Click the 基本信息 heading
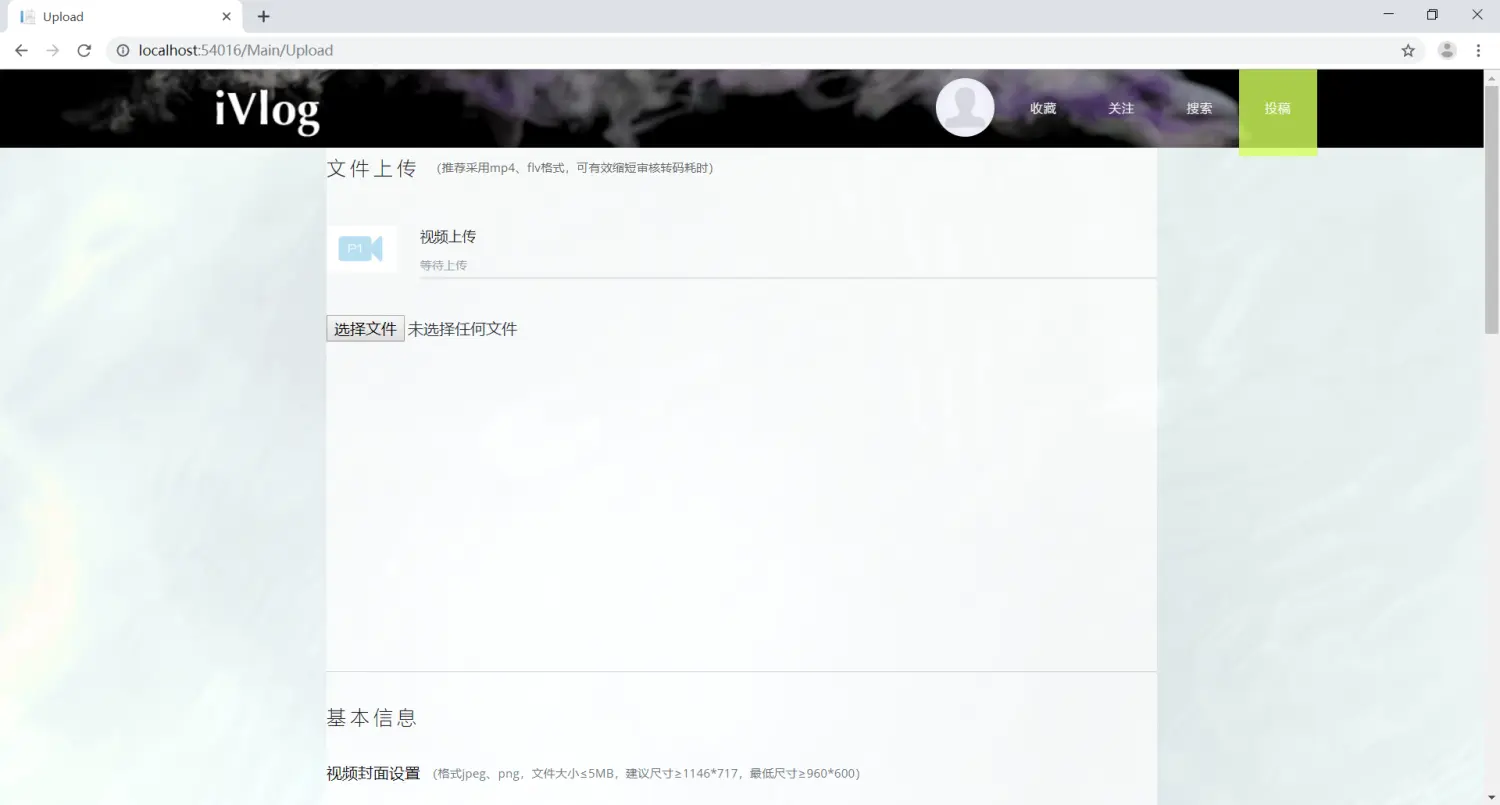Screen dimensions: 1500x805 pos(371,717)
